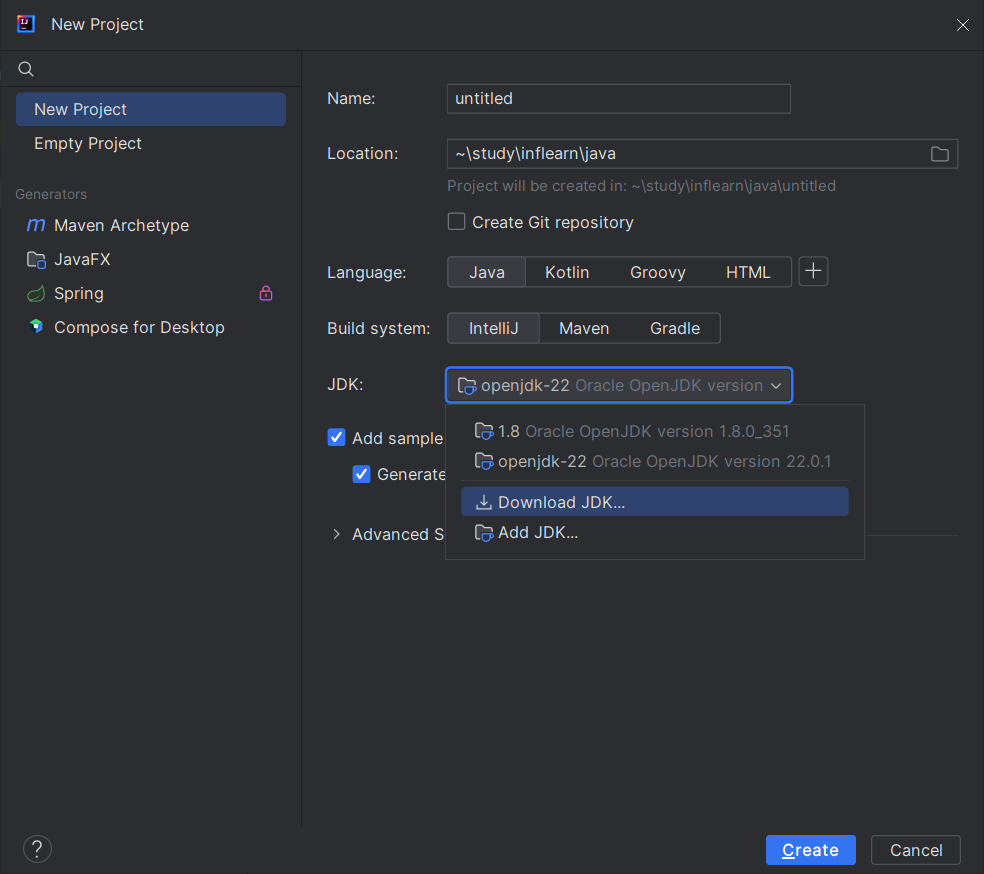Click the project creation path hint text
The image size is (984, 874).
[641, 186]
